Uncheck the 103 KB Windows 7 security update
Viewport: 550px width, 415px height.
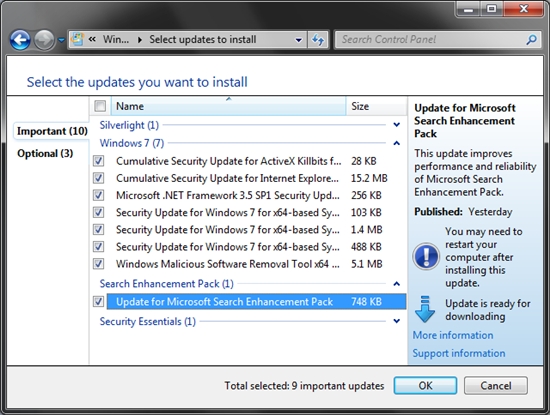coord(99,212)
